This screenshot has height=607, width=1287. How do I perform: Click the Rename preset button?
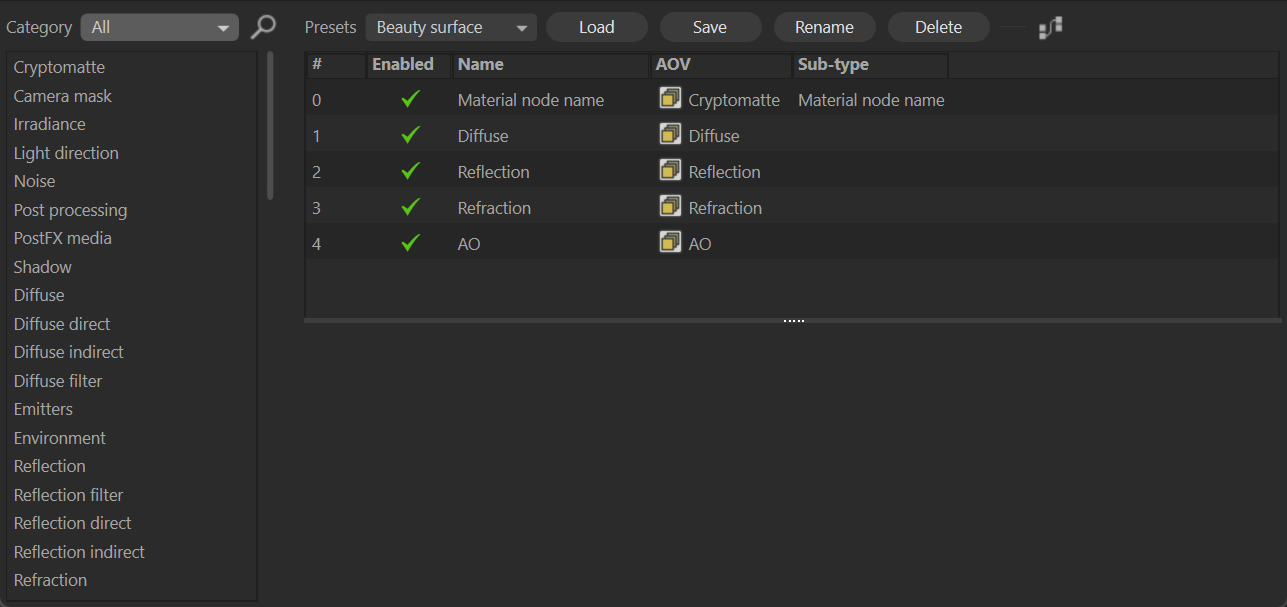tap(824, 28)
